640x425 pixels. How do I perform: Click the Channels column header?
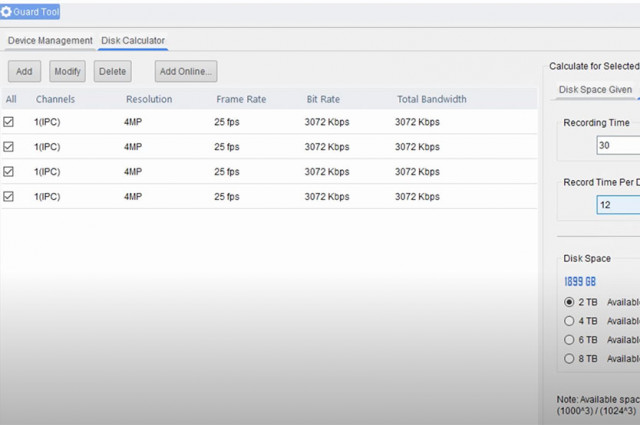coord(56,99)
